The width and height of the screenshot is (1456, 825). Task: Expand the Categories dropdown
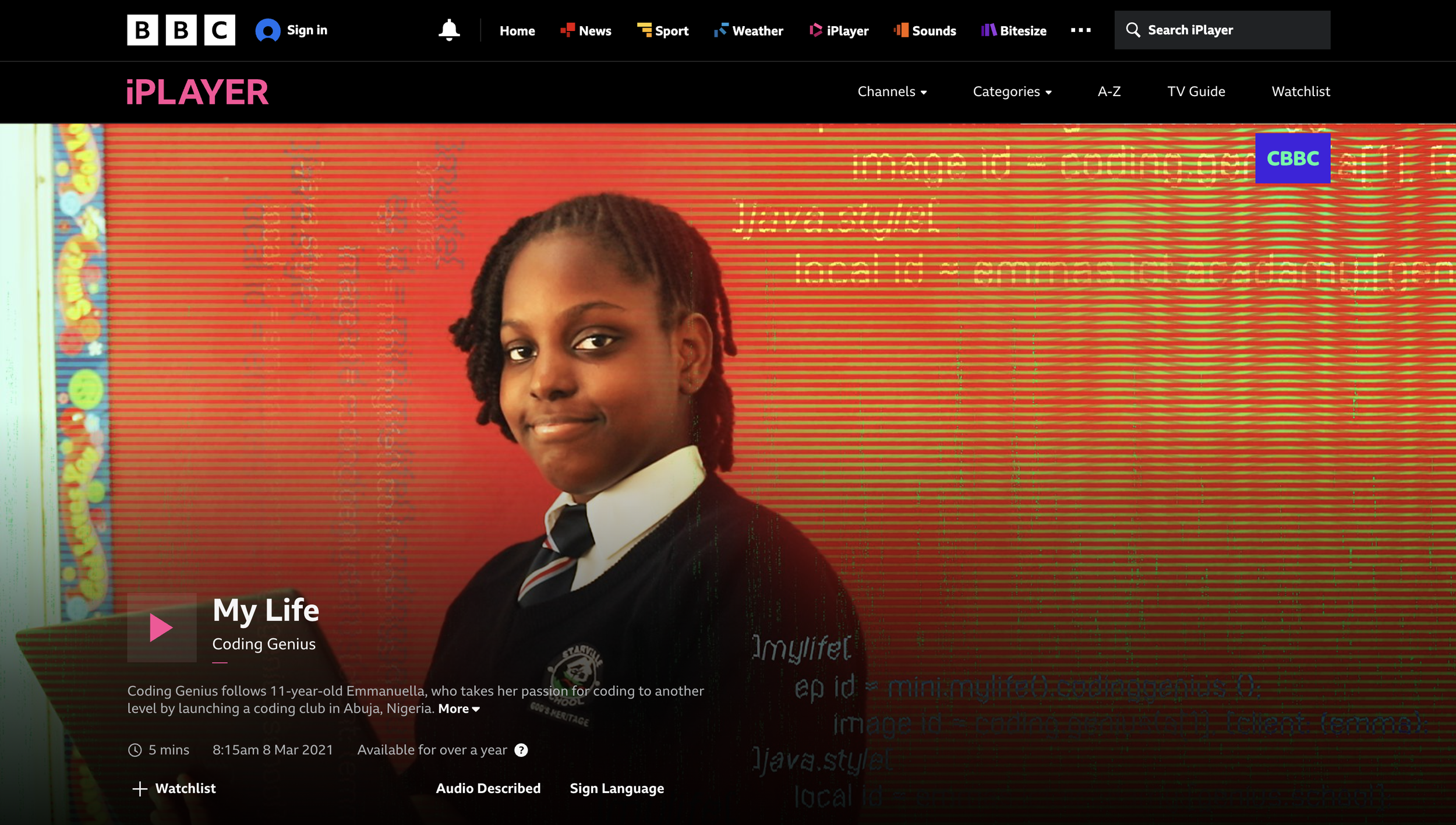click(x=1012, y=92)
